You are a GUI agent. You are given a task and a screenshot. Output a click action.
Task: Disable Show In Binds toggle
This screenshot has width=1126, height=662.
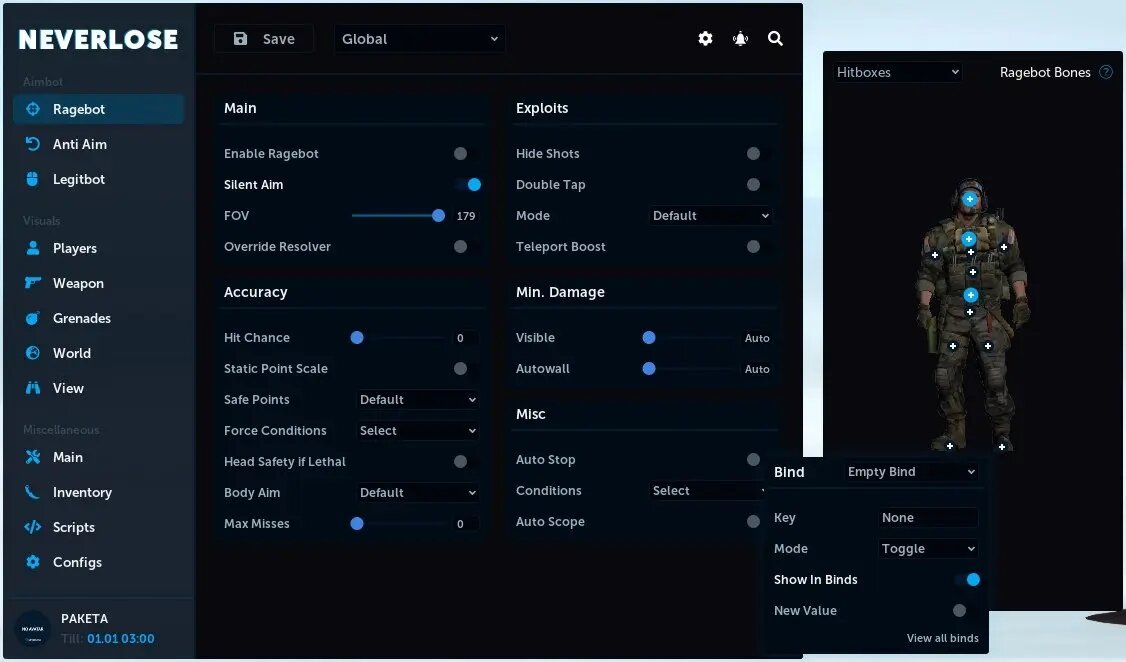pyautogui.click(x=969, y=579)
